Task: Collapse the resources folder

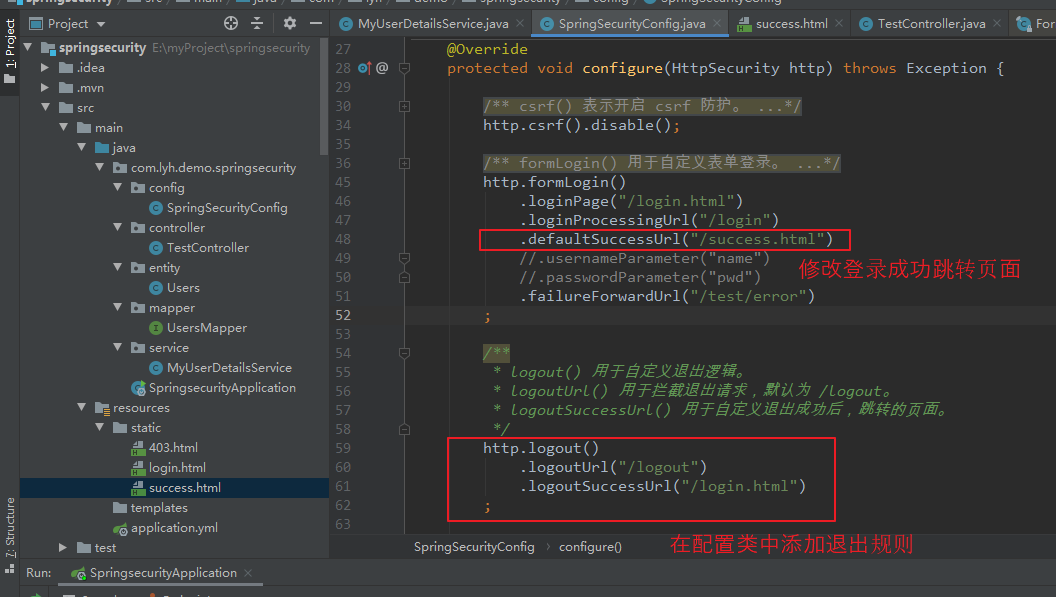Action: 81,407
